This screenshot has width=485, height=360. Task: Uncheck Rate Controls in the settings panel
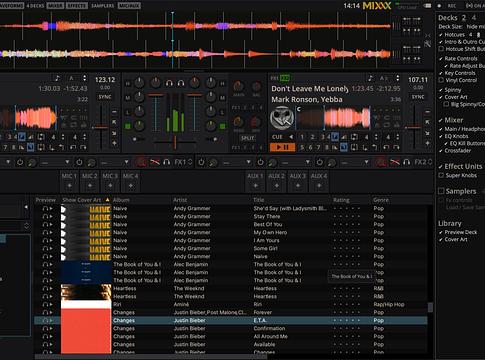441,59
